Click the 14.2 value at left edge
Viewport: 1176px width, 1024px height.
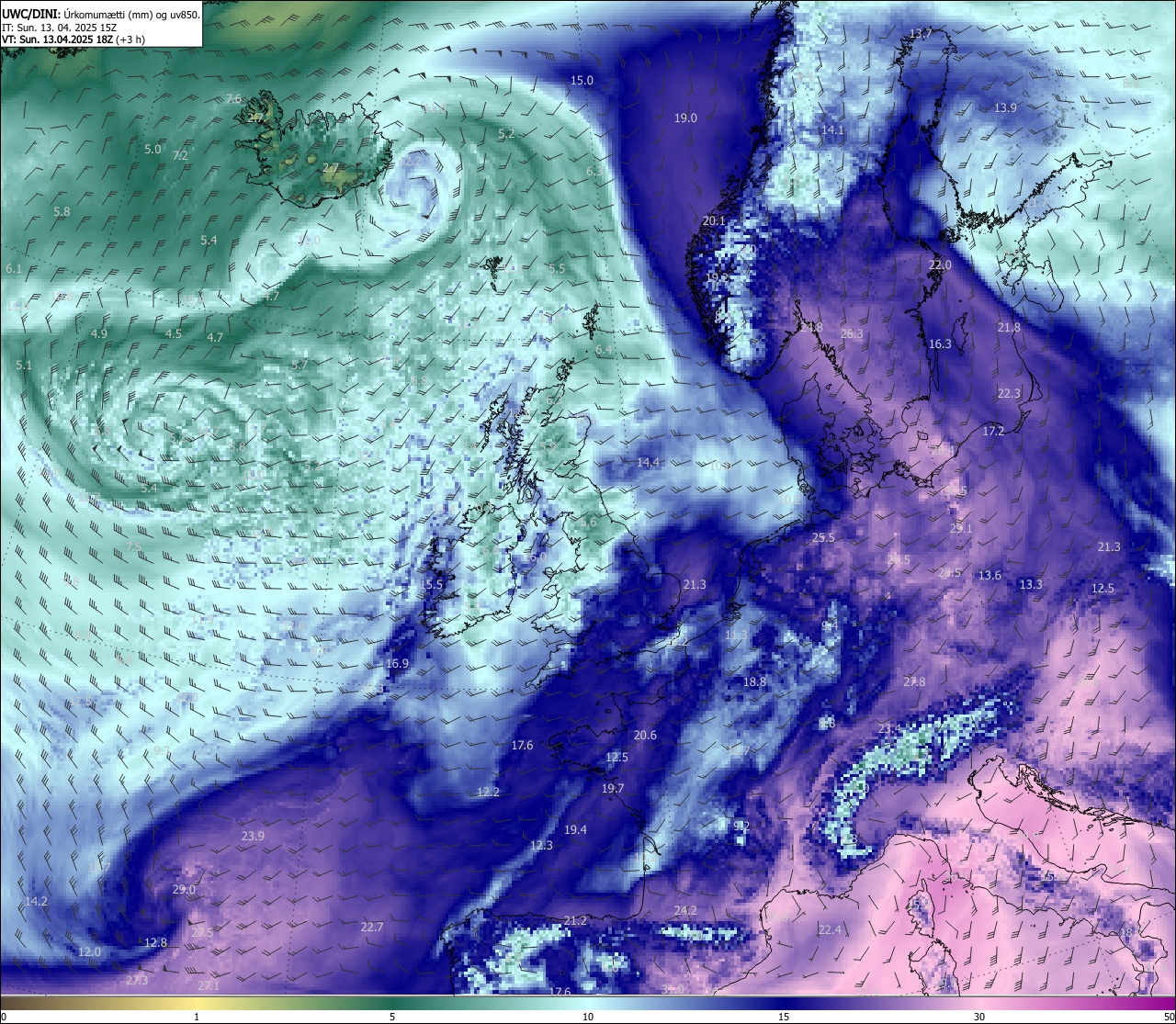36,902
